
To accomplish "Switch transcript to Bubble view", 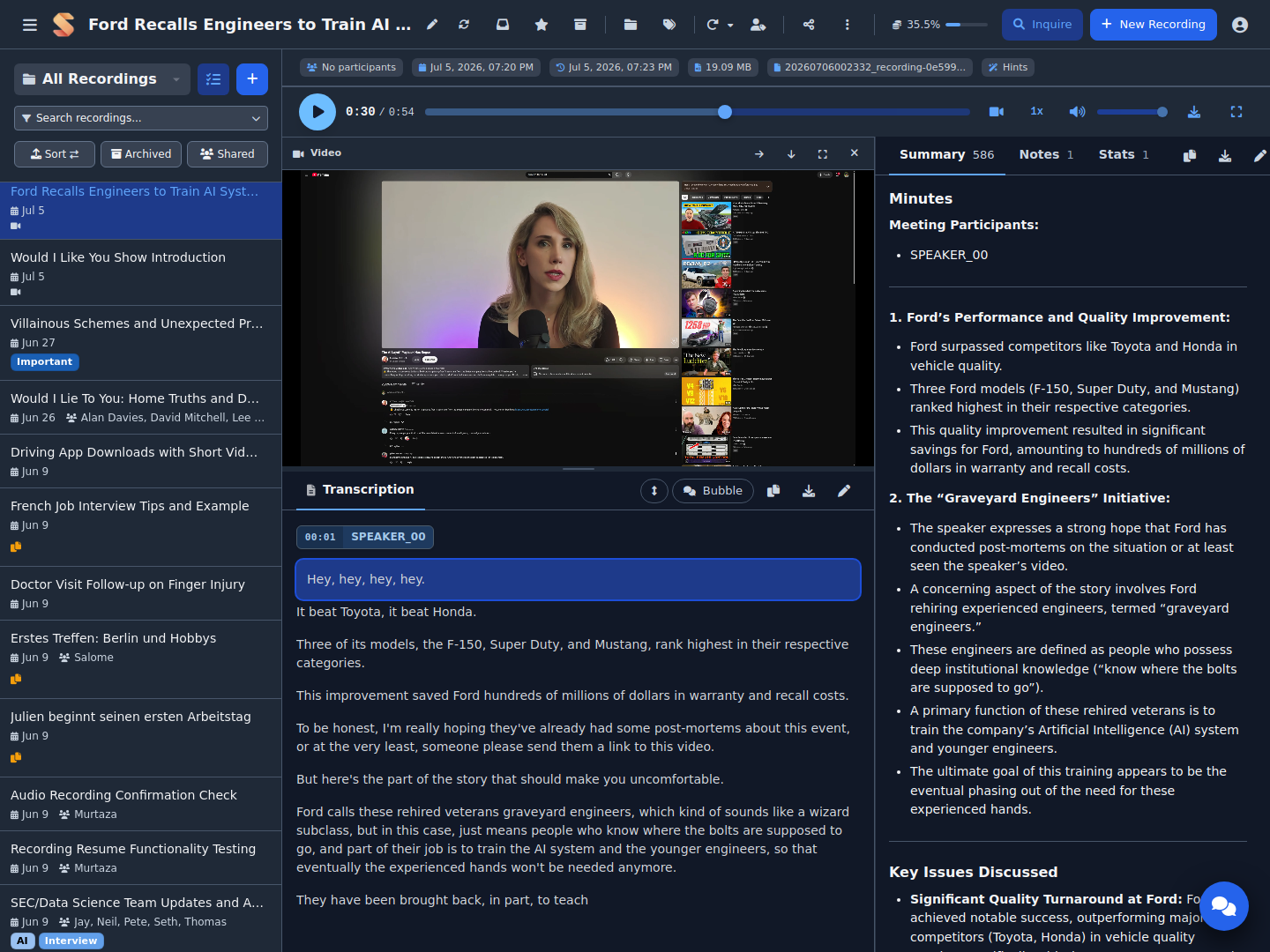I will [x=713, y=491].
